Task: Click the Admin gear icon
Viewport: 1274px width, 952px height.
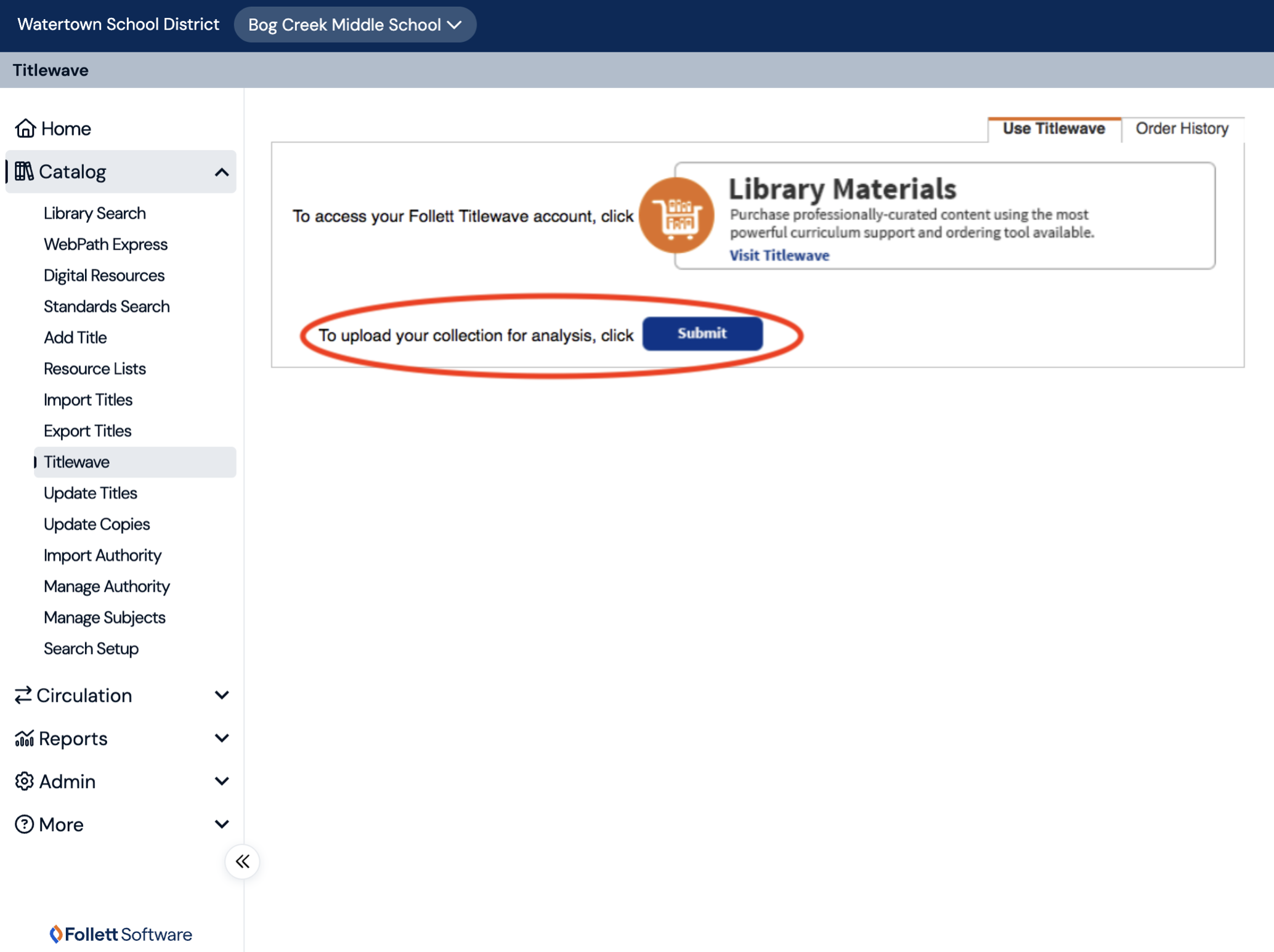Action: click(24, 781)
